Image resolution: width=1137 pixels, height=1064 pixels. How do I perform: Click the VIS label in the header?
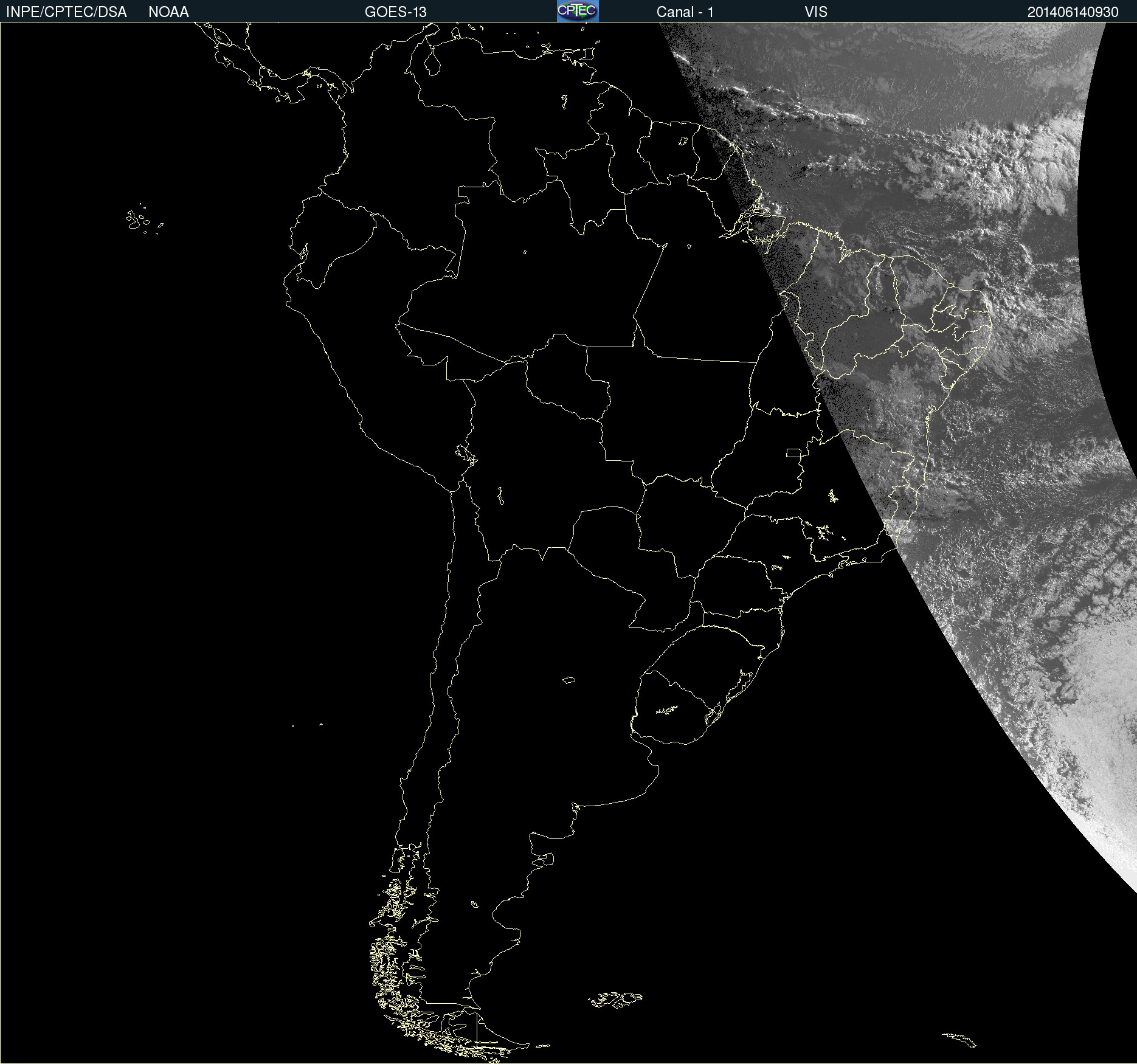coord(816,12)
